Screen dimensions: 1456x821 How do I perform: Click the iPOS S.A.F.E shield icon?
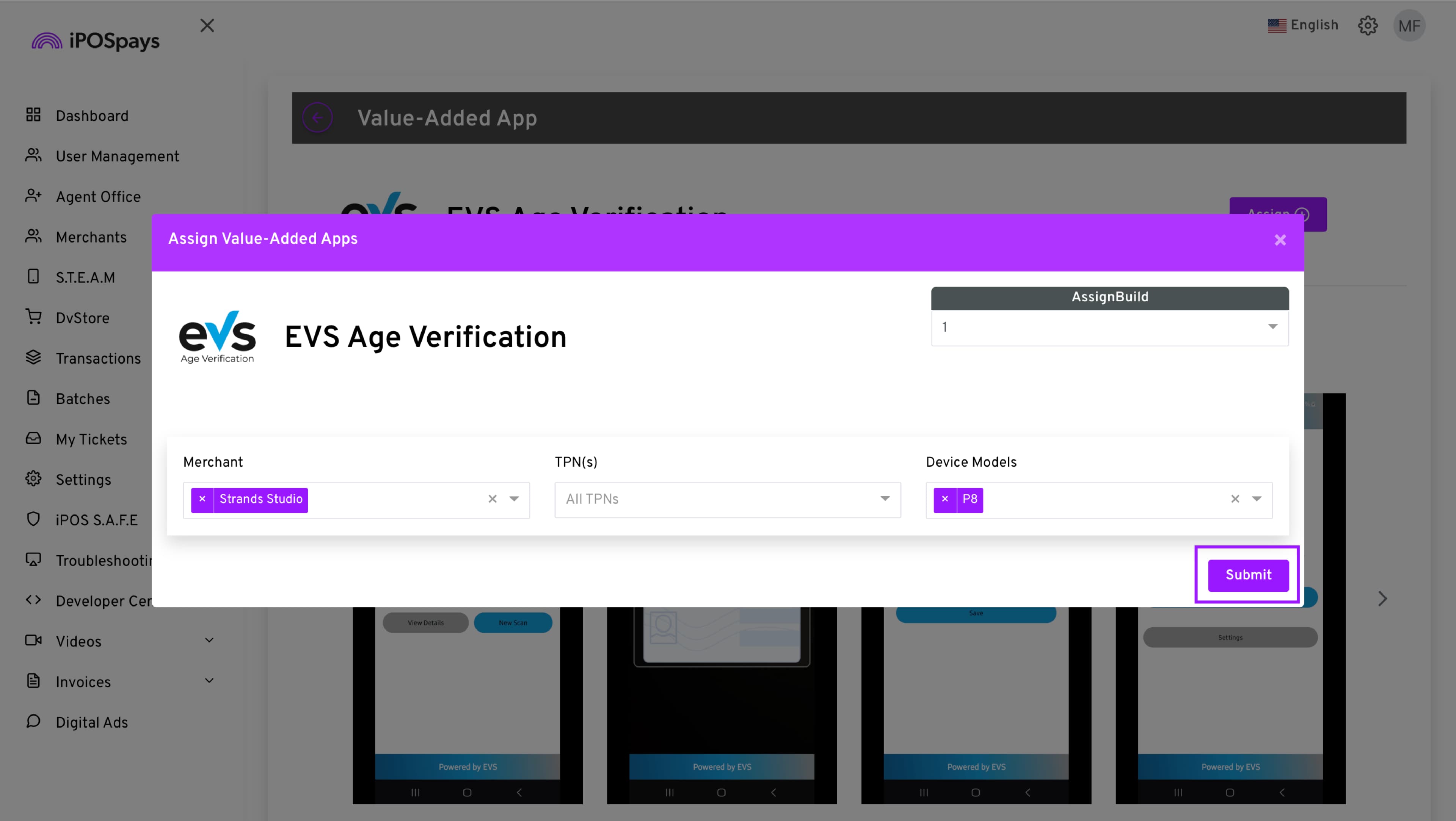(33, 519)
